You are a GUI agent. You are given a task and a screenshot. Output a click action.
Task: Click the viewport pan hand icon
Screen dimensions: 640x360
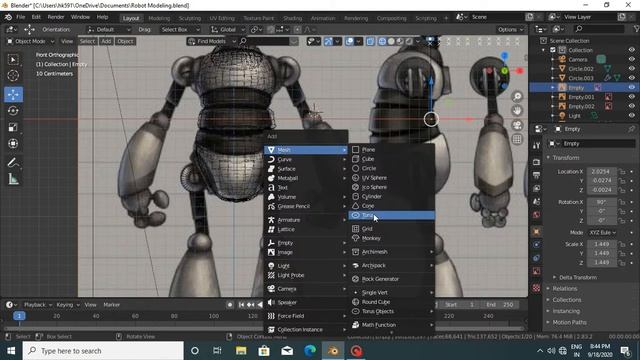pos(517,111)
